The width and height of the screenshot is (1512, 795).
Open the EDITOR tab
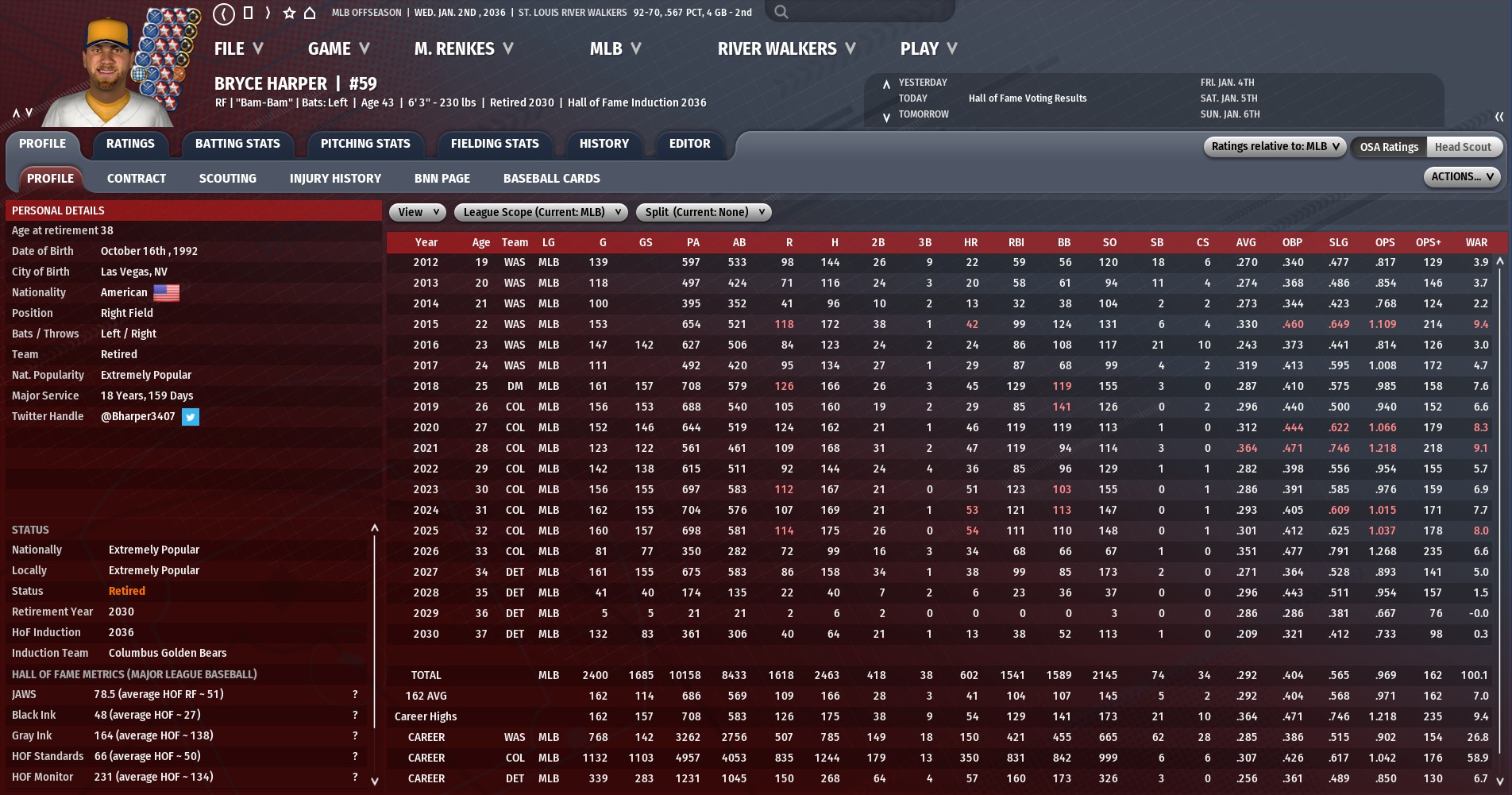point(690,144)
